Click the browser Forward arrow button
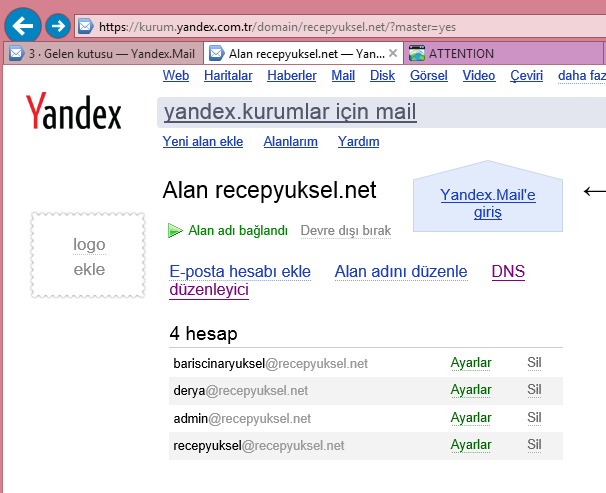 pos(58,26)
